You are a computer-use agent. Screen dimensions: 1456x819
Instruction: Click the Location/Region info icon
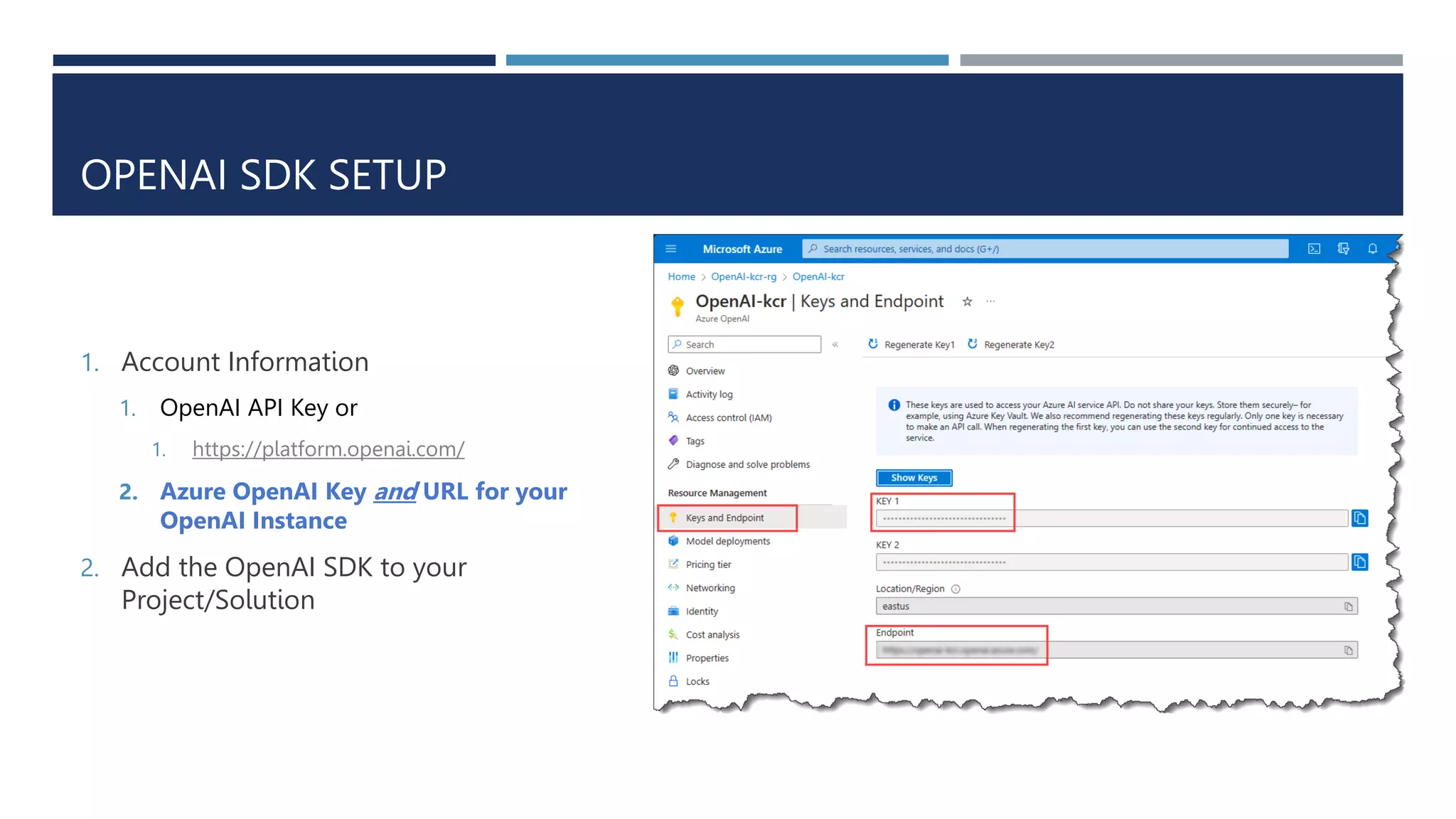click(955, 589)
